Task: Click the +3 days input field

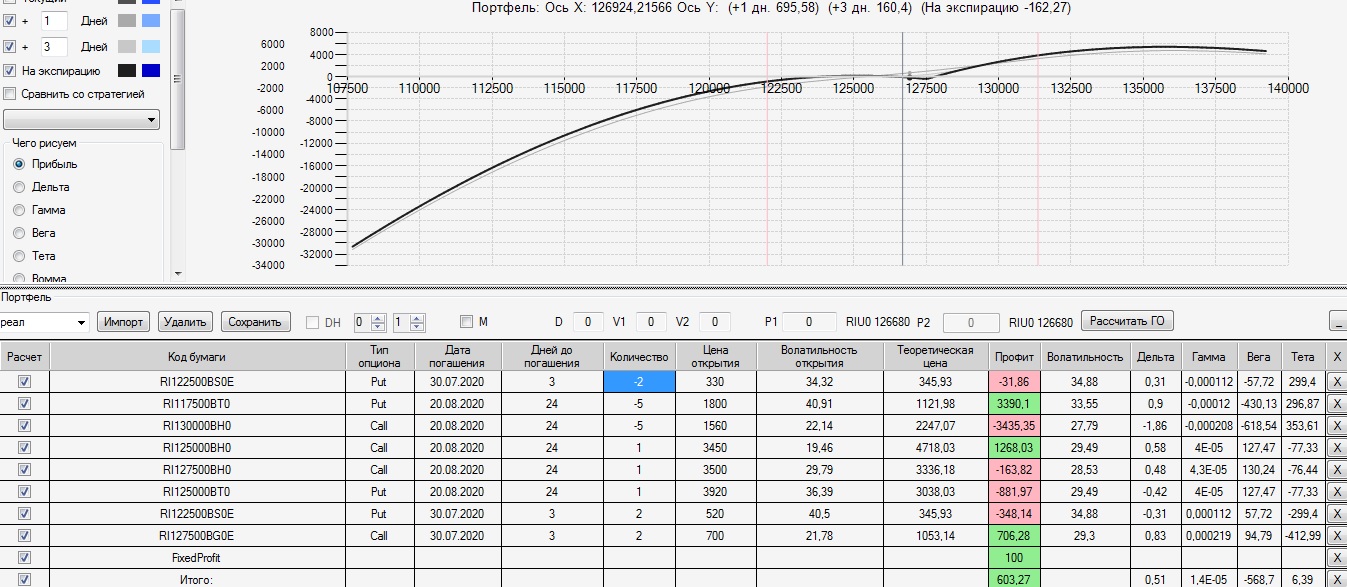Action: [x=54, y=46]
